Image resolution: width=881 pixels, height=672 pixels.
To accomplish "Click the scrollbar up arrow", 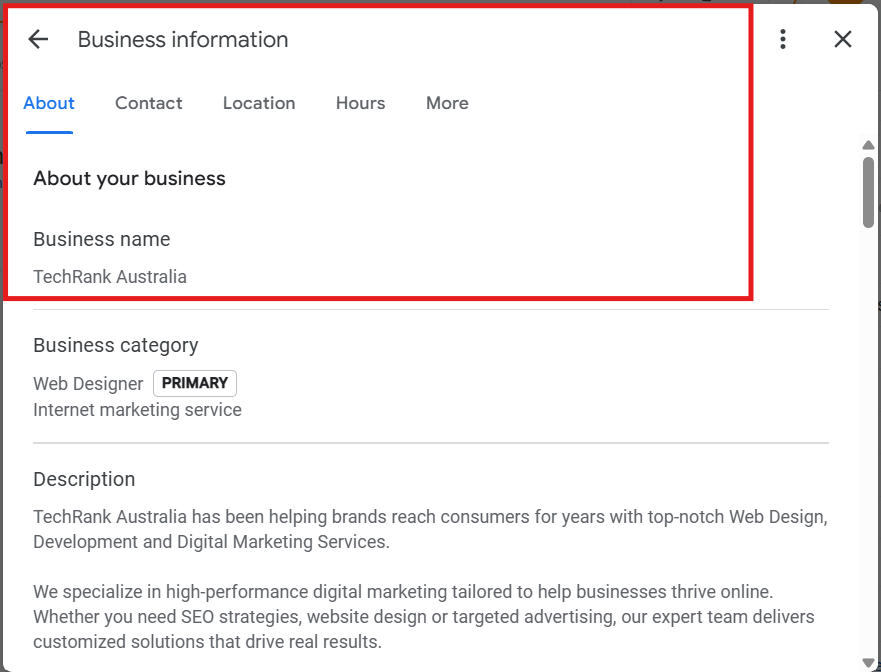I will click(x=868, y=146).
